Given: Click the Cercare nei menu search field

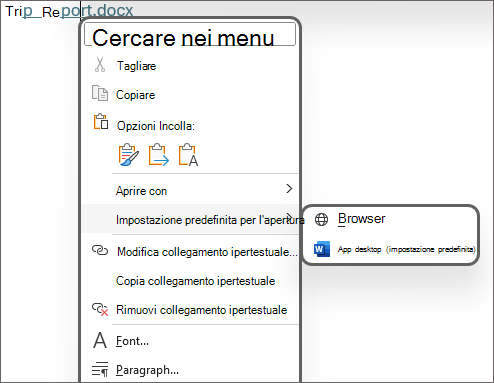Looking at the screenshot, I should (190, 34).
